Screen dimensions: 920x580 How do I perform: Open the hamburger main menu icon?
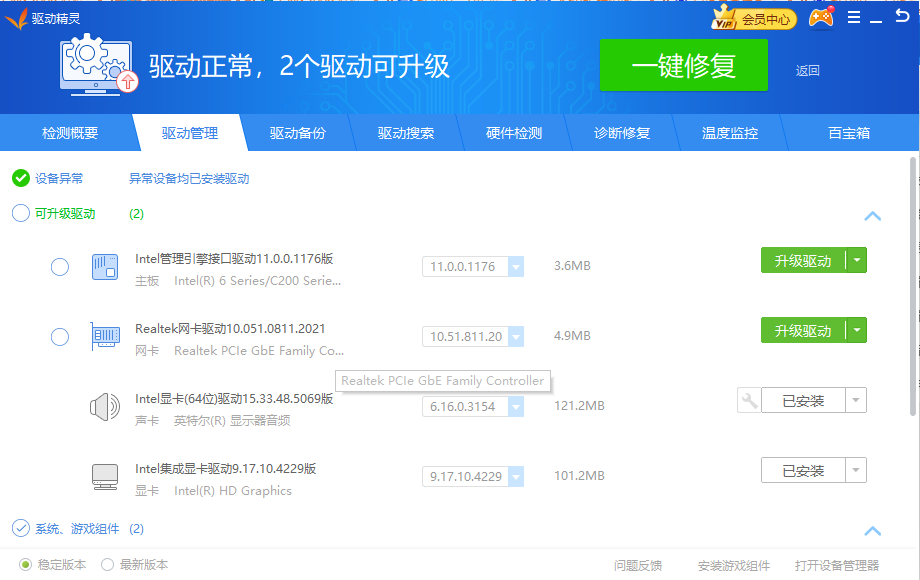click(x=854, y=18)
